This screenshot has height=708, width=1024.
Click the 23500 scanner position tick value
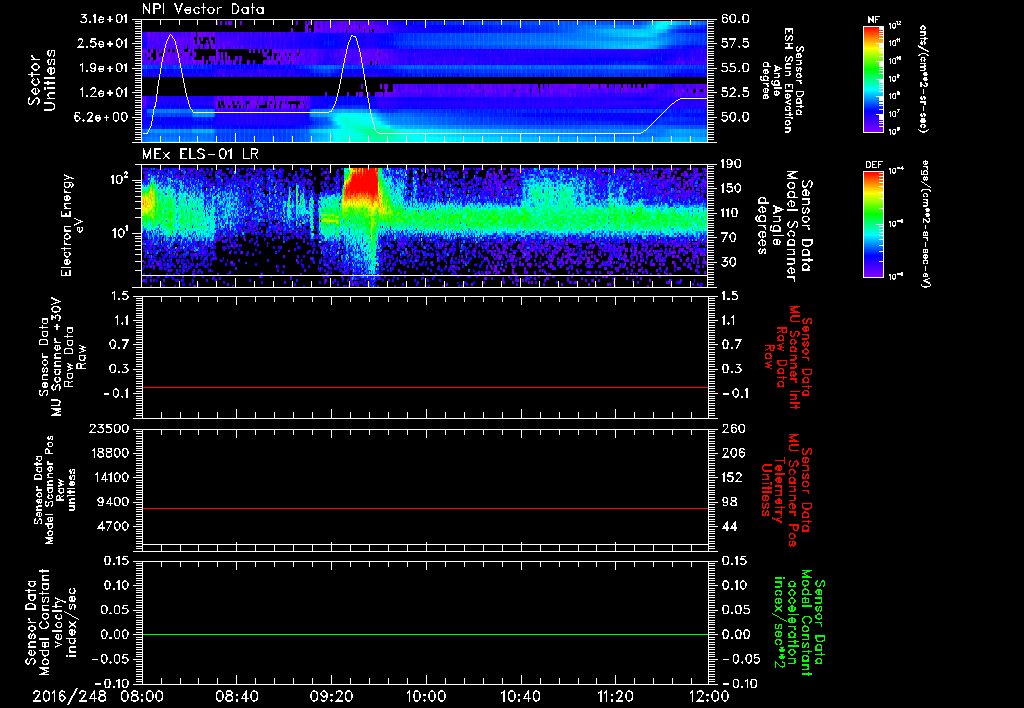pos(108,428)
